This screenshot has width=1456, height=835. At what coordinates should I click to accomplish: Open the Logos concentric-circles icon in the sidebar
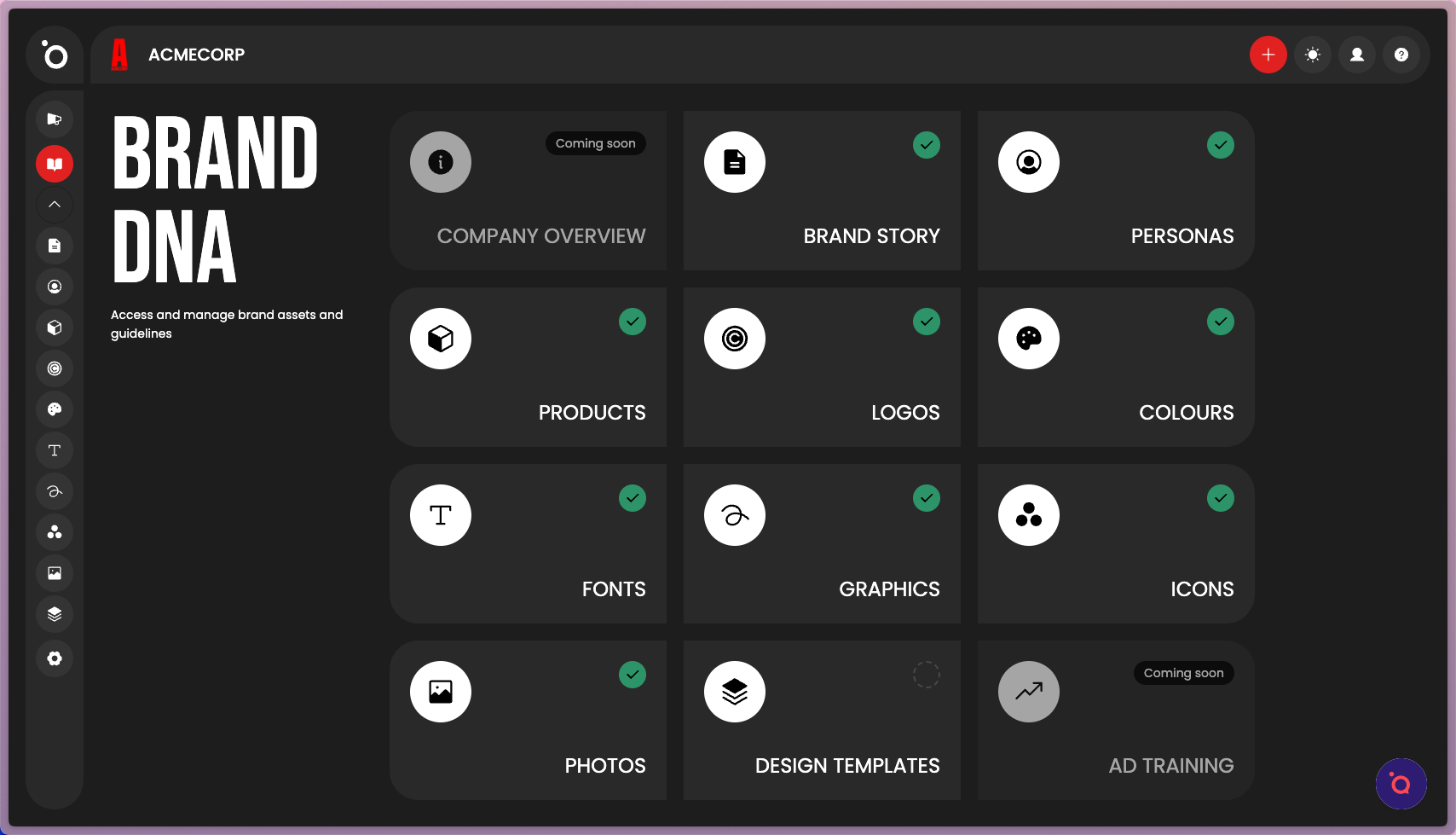pos(54,368)
